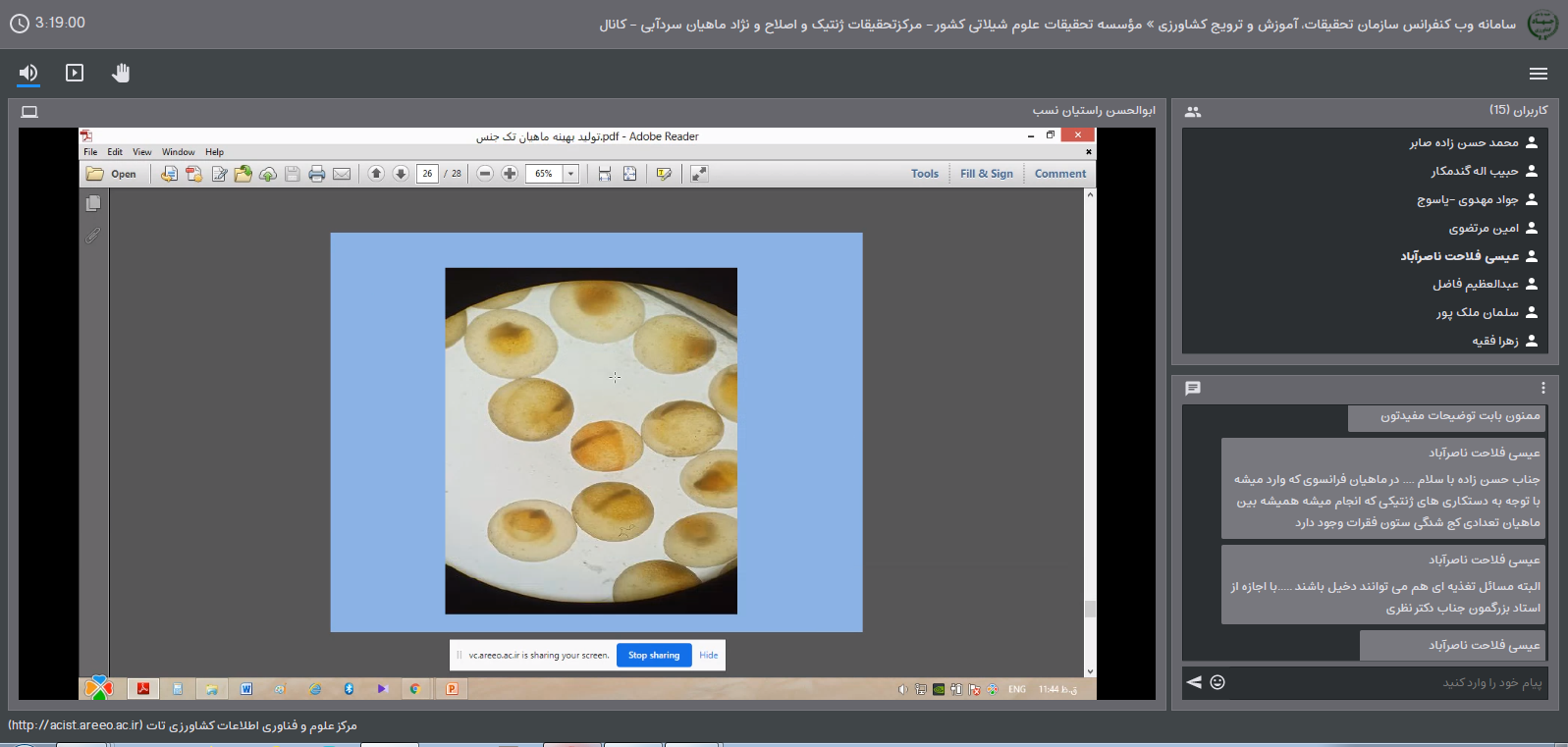Open attachments paperclip panel in sidebar
Screen dimensions: 1568x747
[92, 236]
